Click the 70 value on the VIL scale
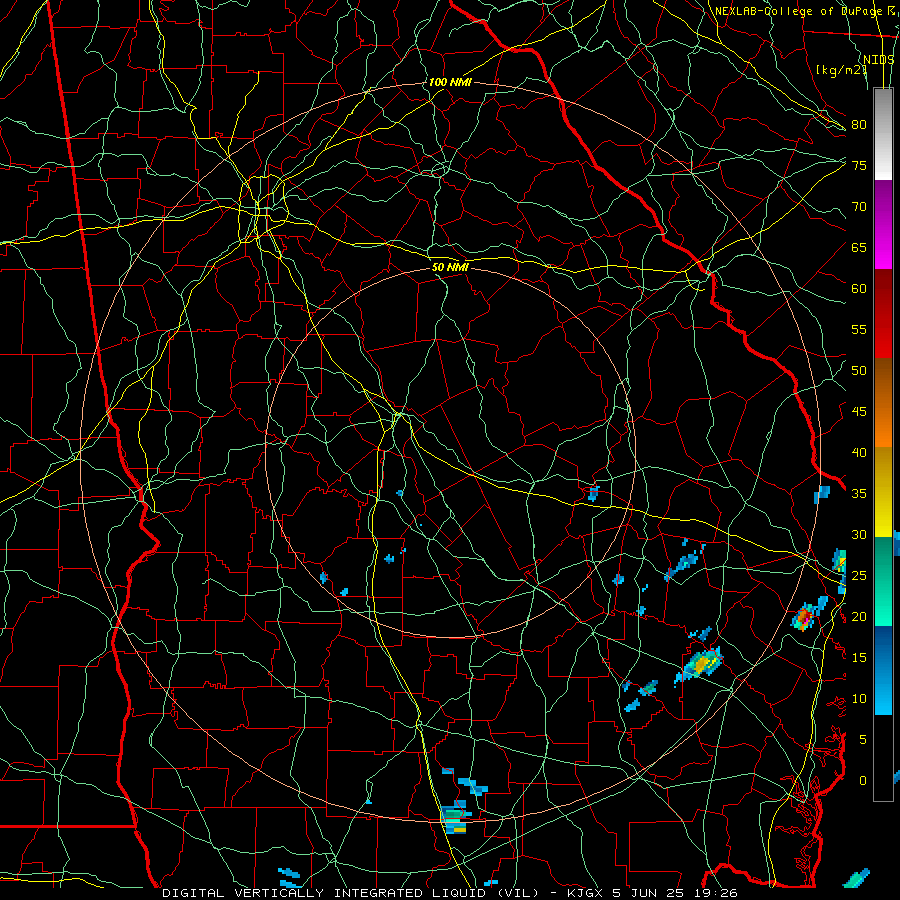 click(x=859, y=207)
